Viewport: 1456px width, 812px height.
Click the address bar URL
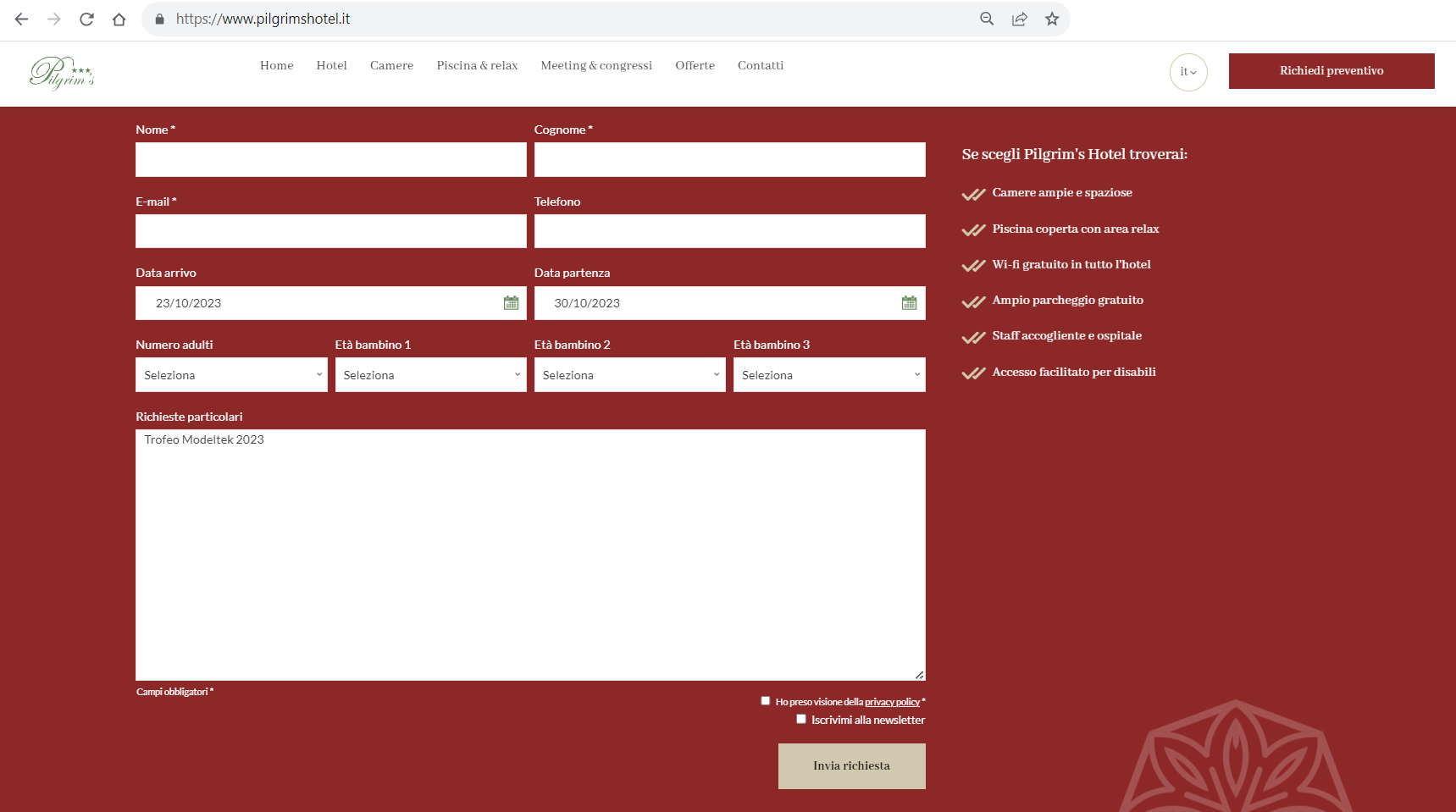pos(263,19)
